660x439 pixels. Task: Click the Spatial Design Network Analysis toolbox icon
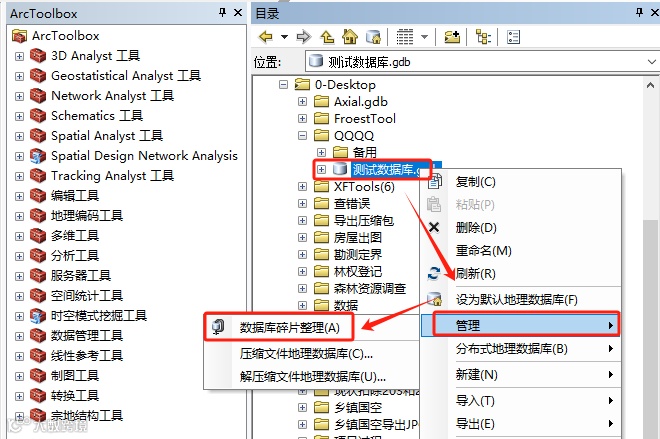[x=38, y=156]
